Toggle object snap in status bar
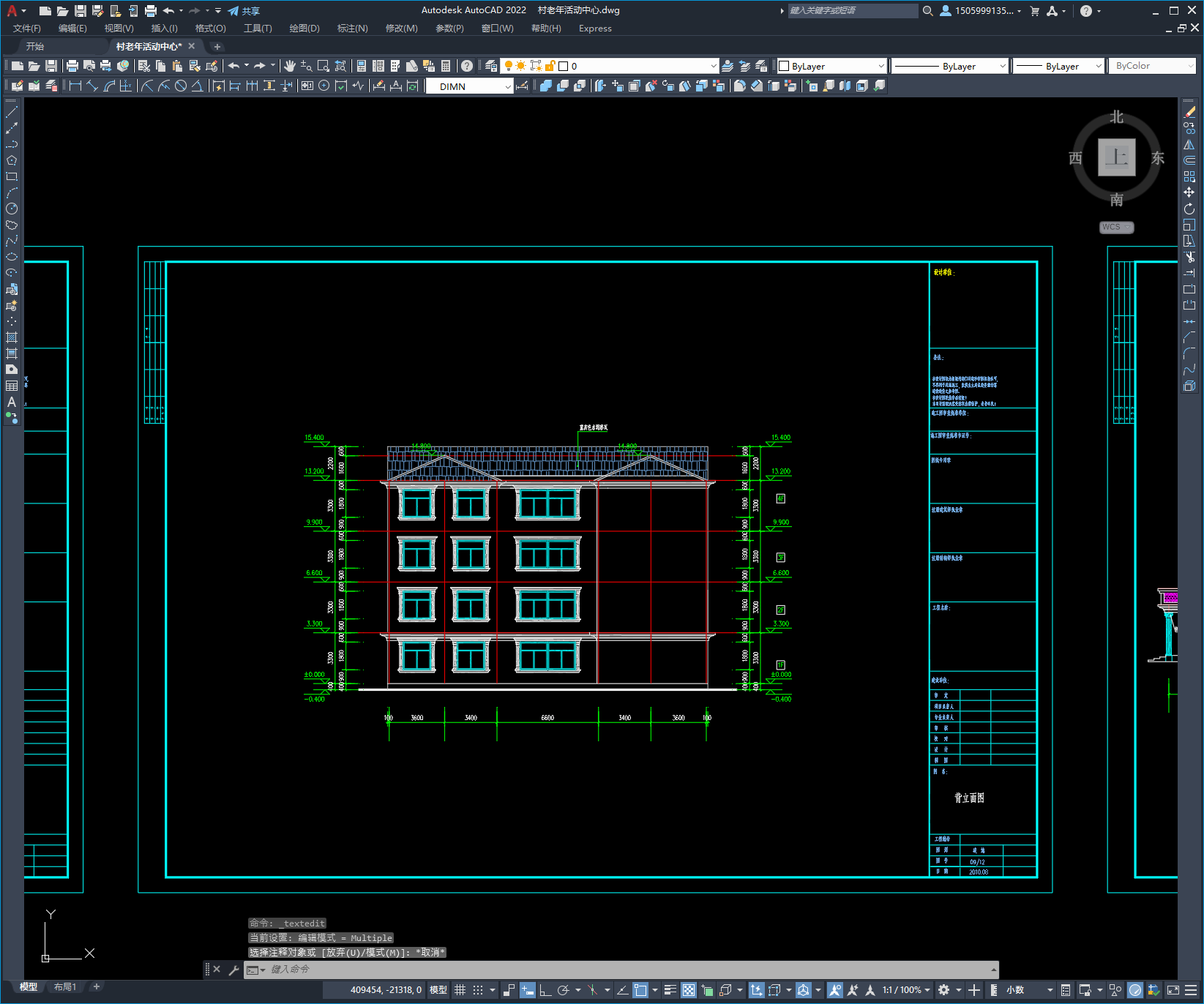Image resolution: width=1204 pixels, height=1004 pixels. point(640,990)
